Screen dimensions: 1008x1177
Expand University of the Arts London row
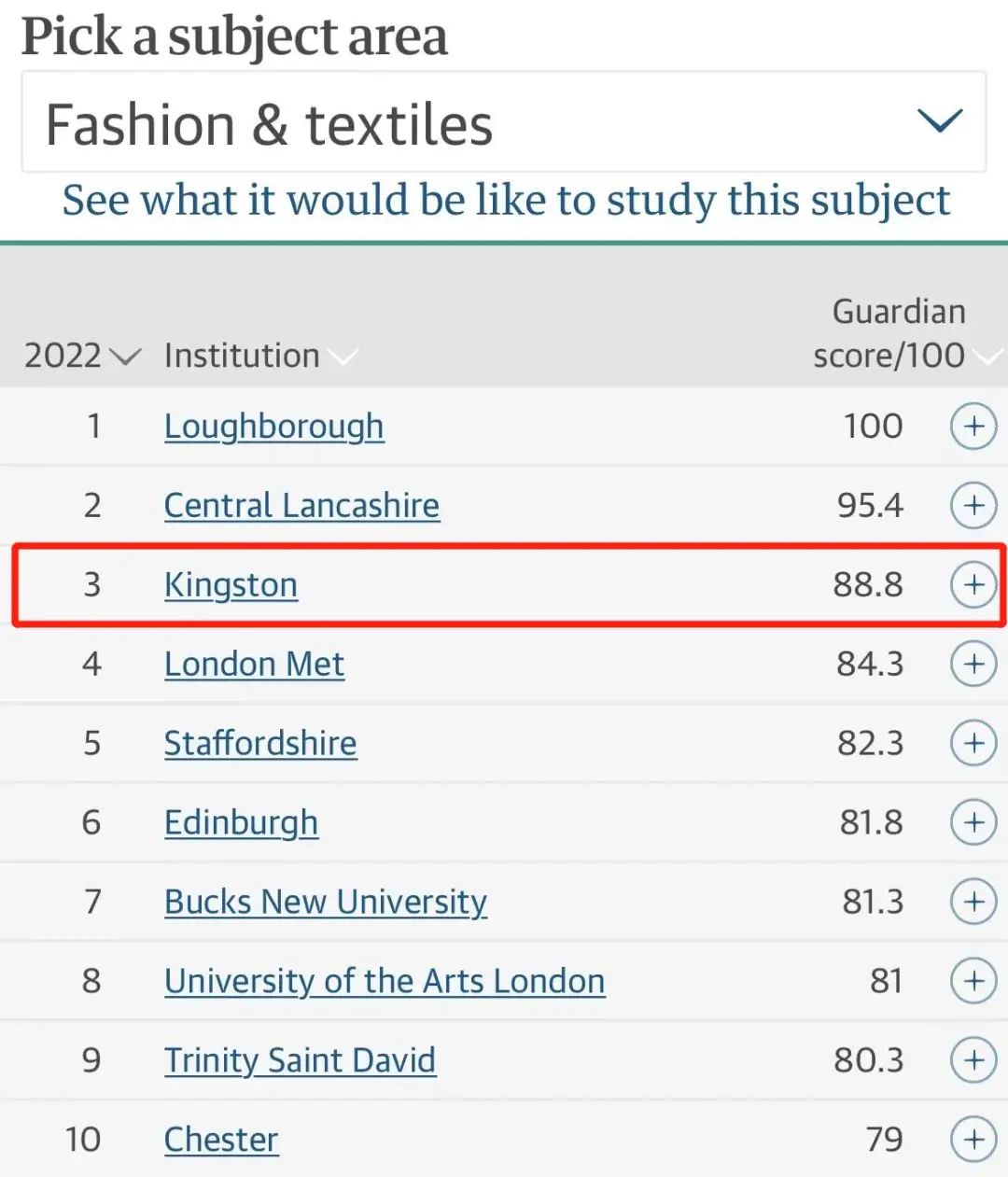(973, 982)
